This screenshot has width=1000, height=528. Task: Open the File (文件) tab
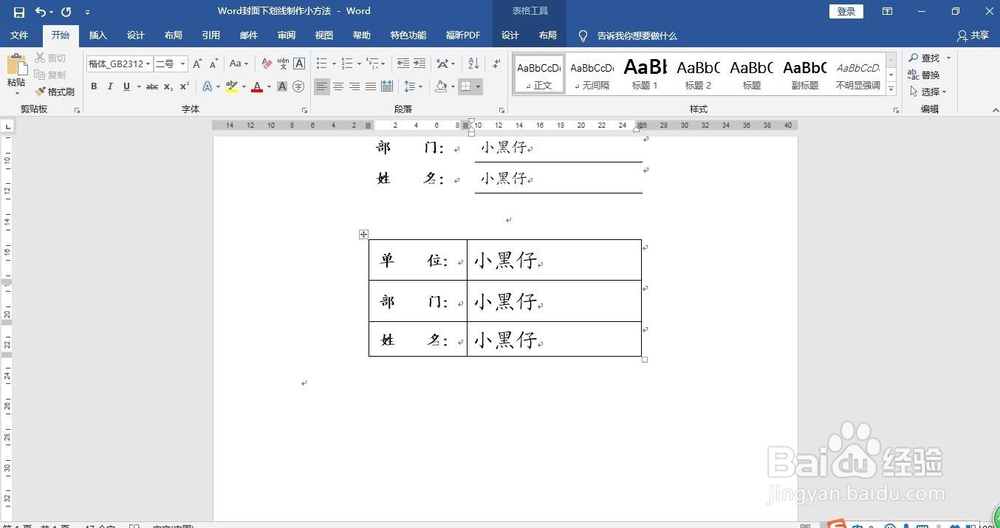(19, 36)
